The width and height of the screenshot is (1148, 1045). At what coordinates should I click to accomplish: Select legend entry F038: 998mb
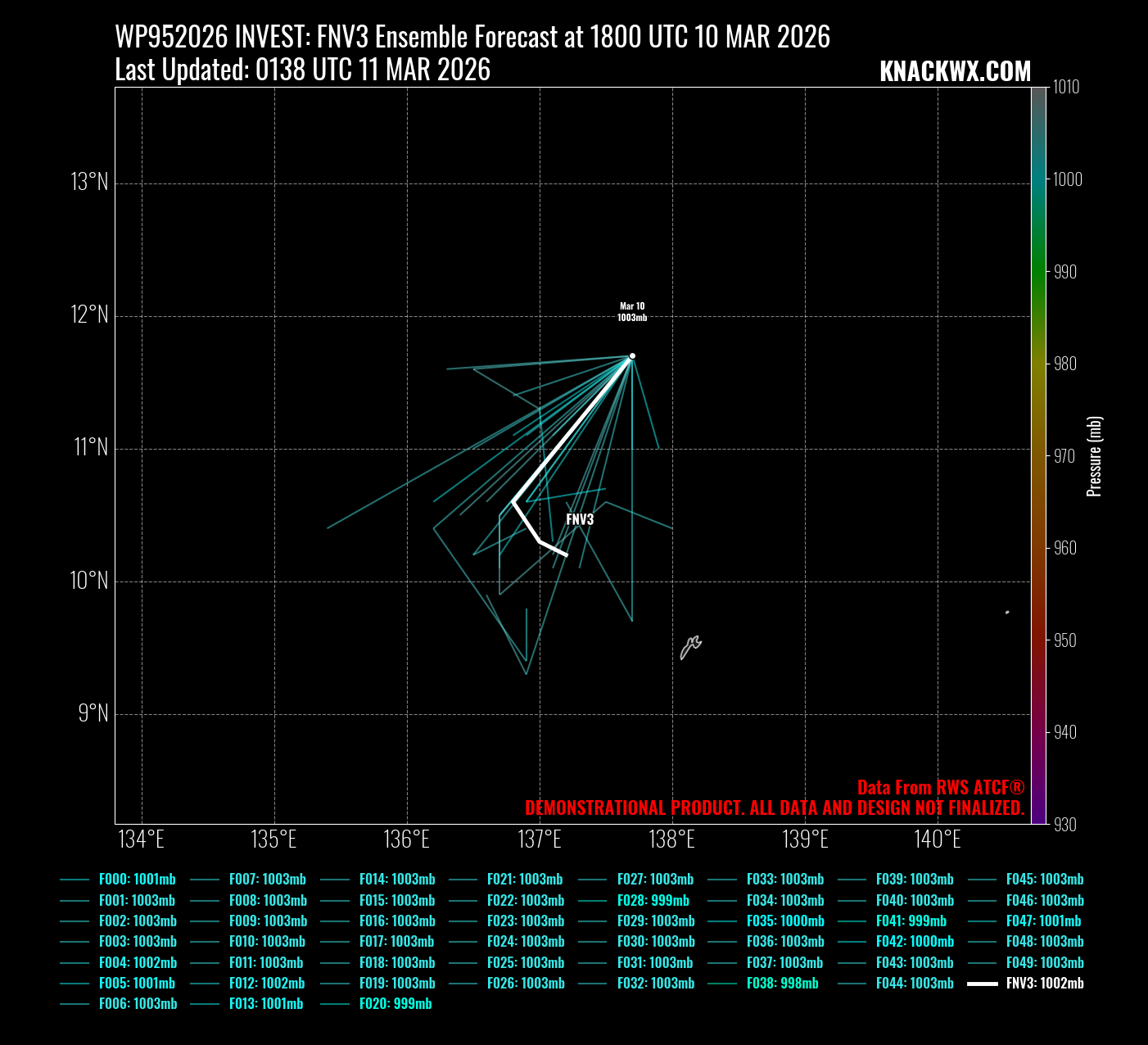point(782,984)
